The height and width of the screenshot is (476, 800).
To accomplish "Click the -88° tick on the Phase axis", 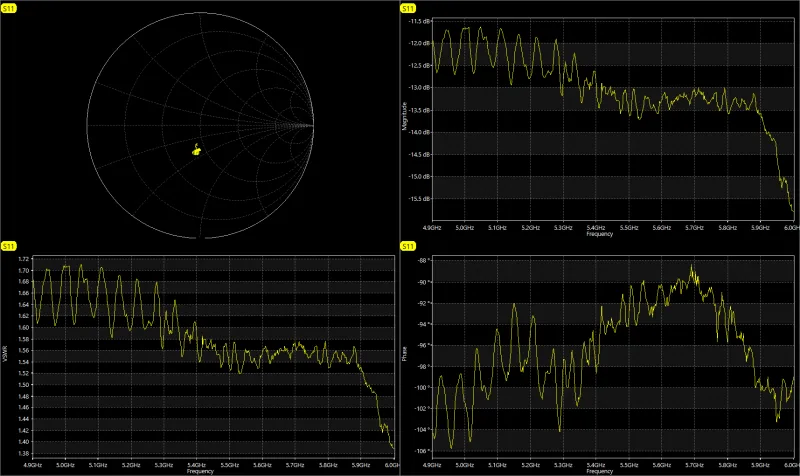I will (x=424, y=260).
